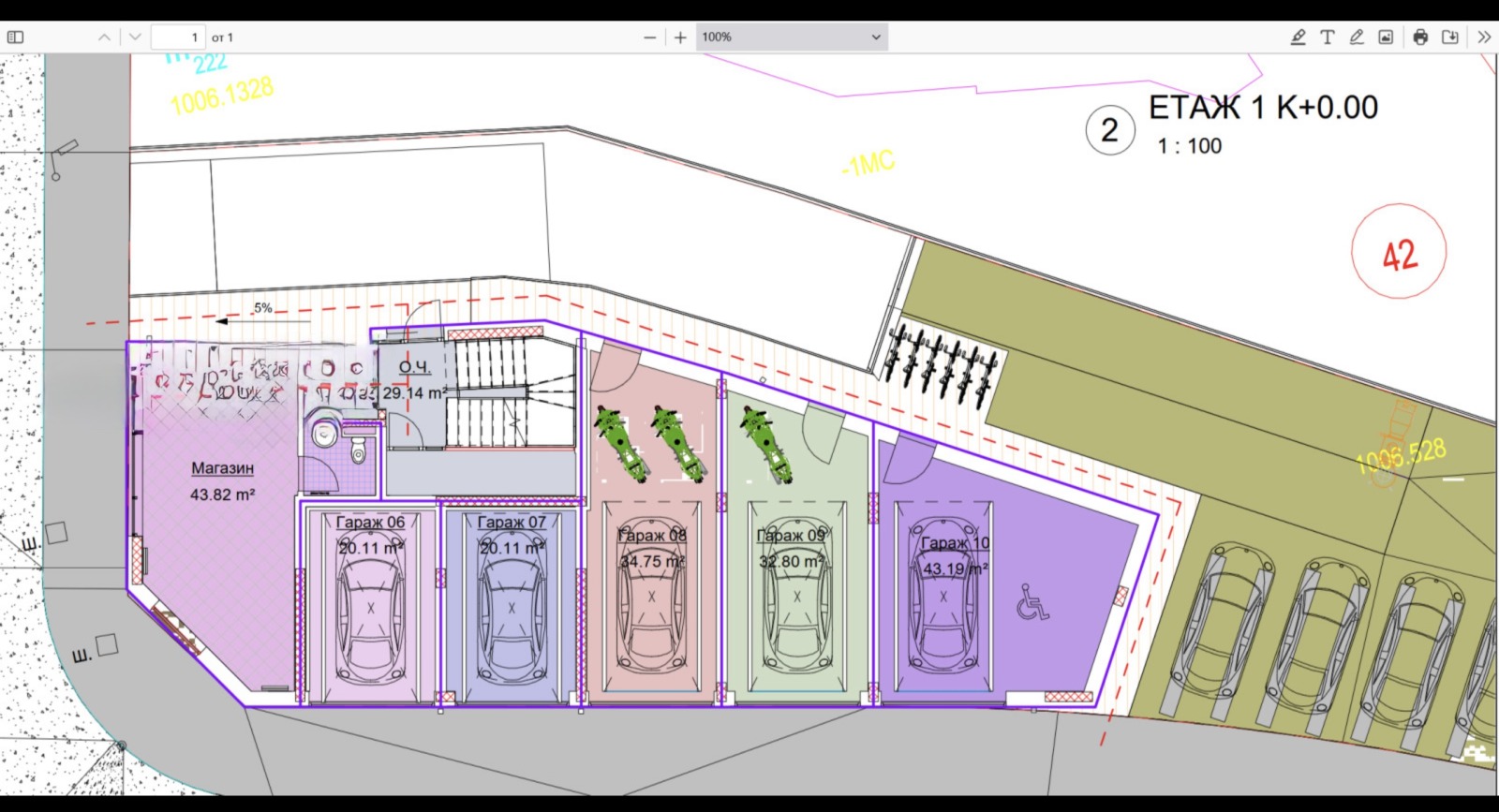Save the PDF with download icon
The image size is (1499, 812).
(1450, 37)
